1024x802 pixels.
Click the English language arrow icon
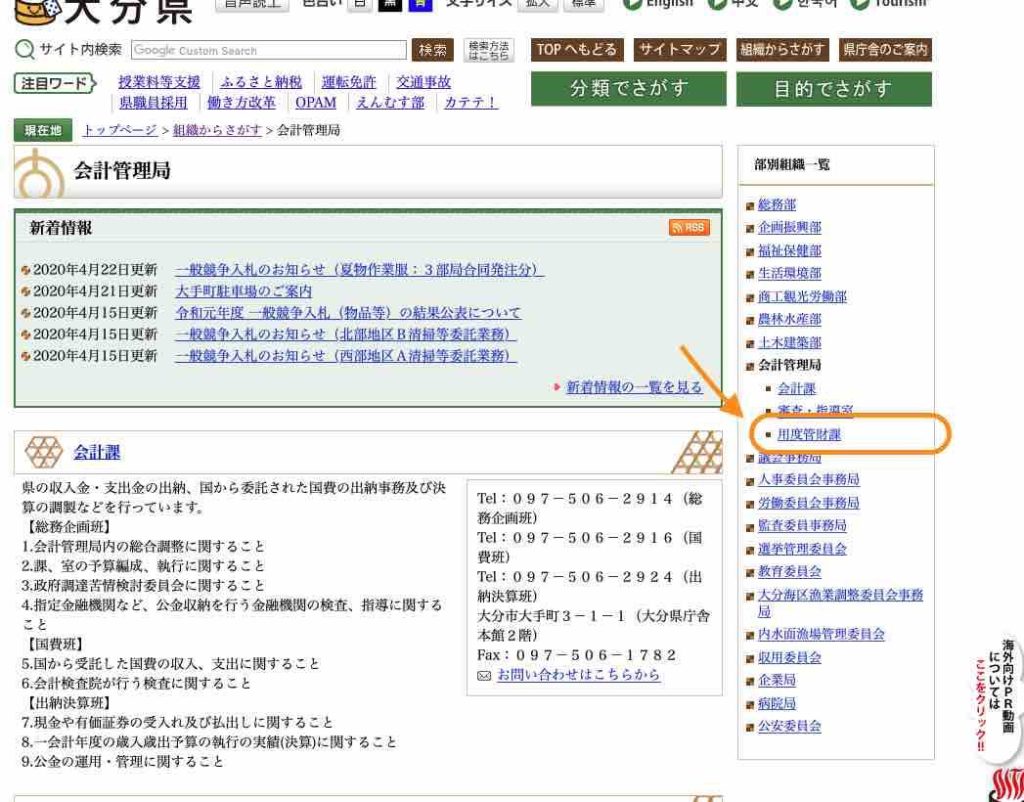(631, 4)
